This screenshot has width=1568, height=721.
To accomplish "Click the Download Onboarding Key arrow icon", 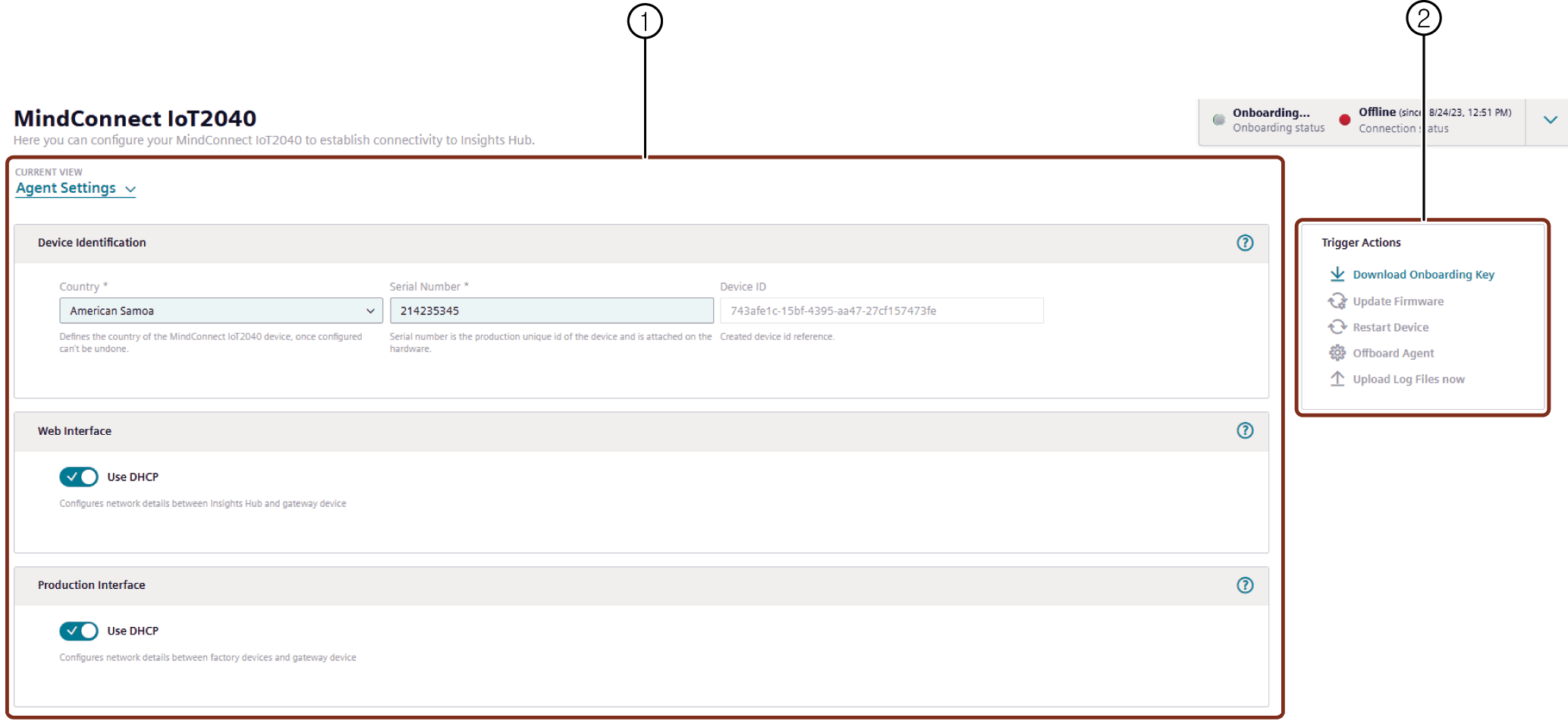I will 1337,274.
